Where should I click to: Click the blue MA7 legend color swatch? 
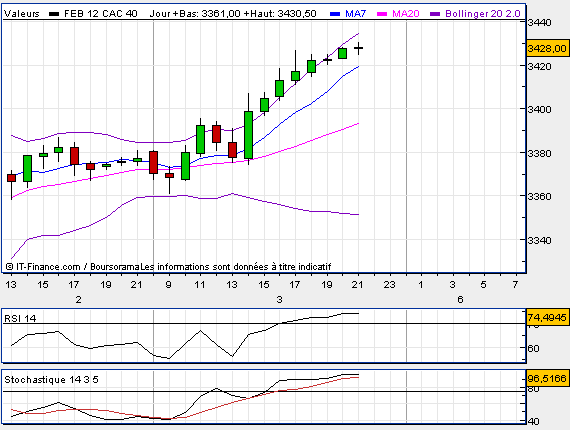(x=335, y=14)
